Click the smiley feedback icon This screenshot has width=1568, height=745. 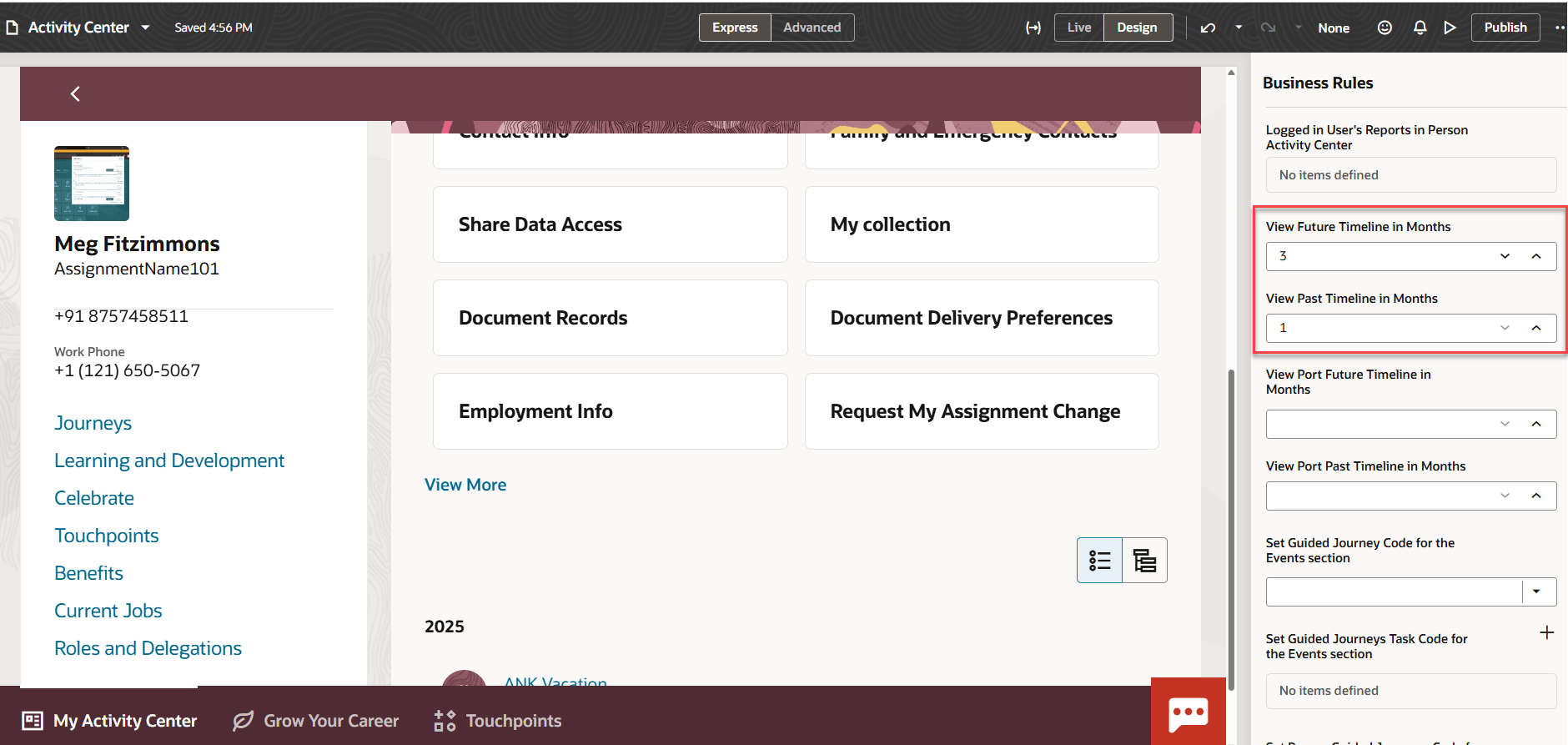[1385, 28]
